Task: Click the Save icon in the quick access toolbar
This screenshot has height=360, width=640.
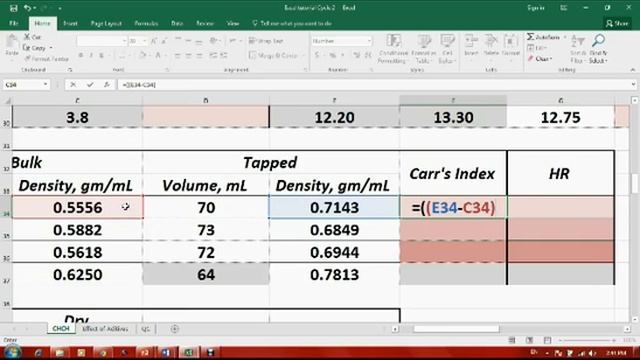Action: pos(13,8)
